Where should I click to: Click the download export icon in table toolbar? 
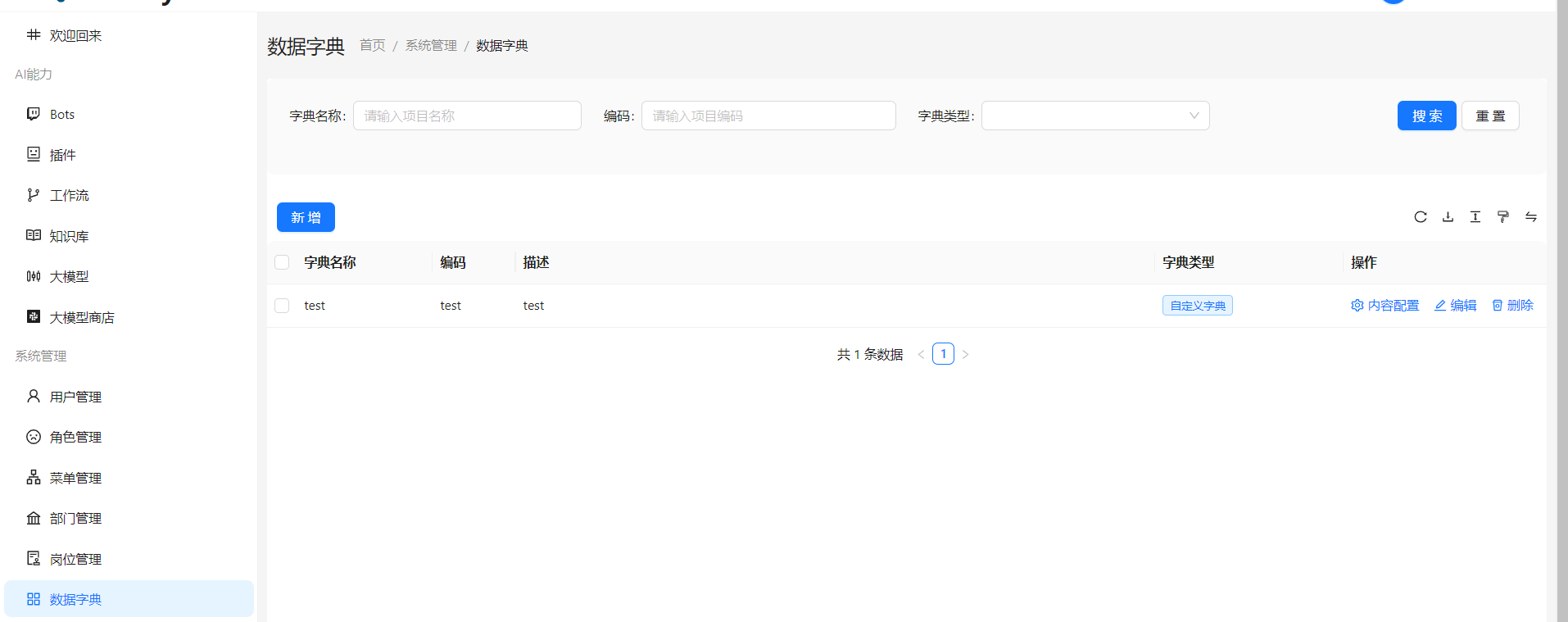[1448, 217]
